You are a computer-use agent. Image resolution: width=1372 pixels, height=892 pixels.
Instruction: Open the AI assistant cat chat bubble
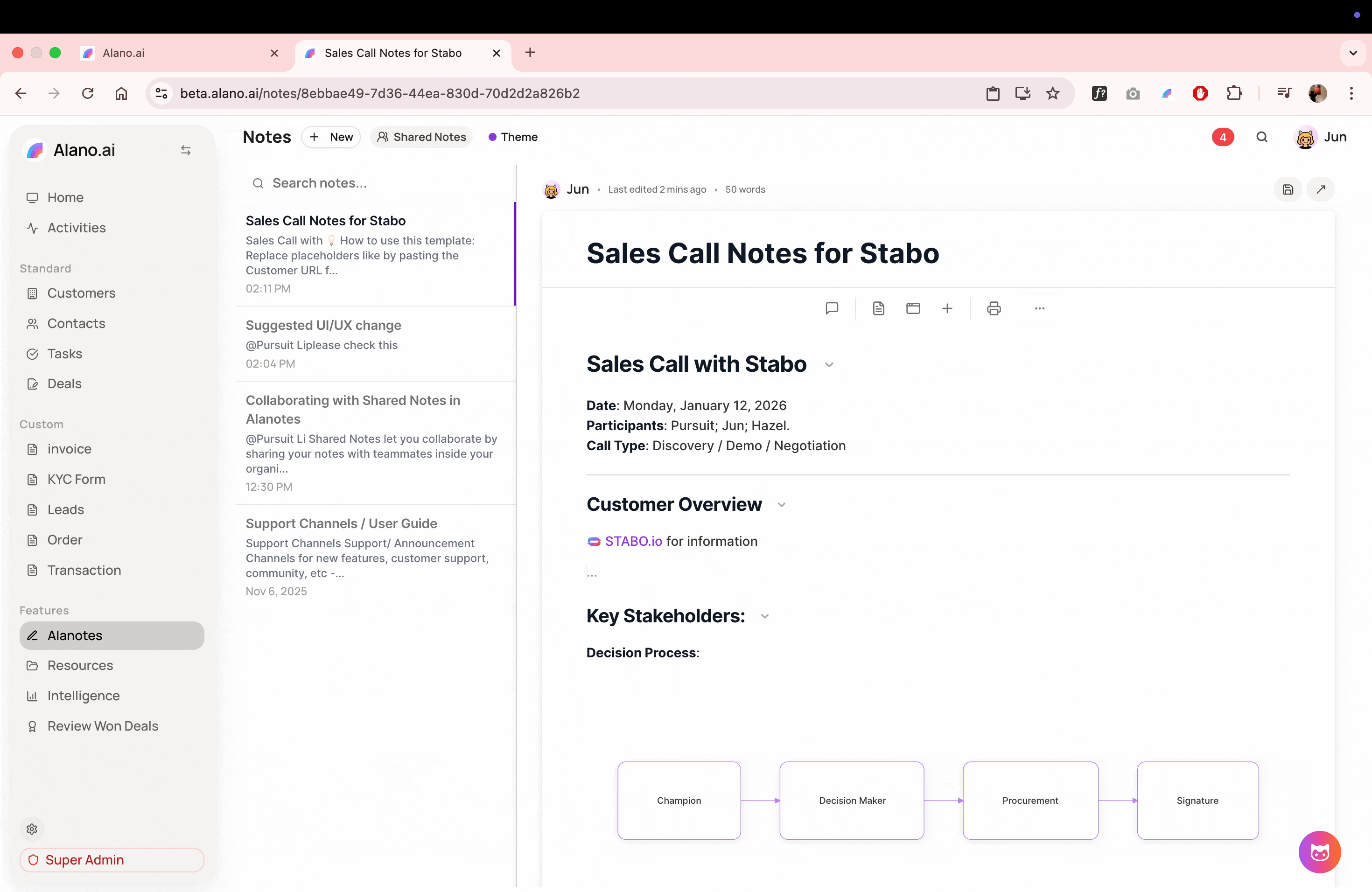point(1320,852)
